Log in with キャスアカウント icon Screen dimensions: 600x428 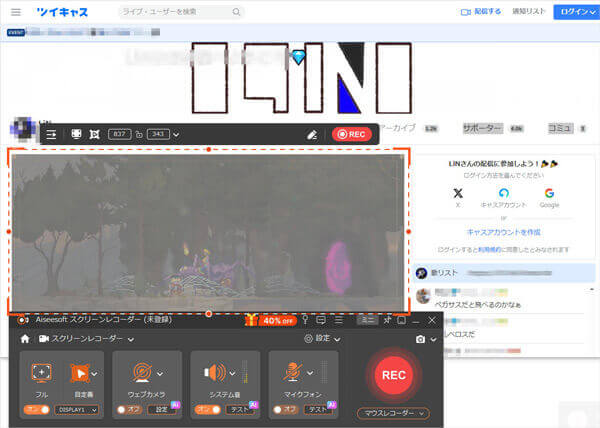click(504, 193)
